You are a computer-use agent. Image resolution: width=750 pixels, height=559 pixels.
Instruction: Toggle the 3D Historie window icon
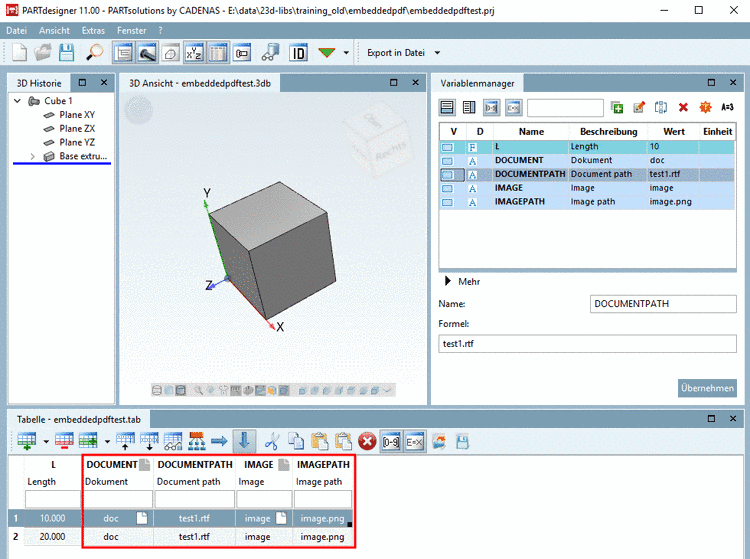pos(123,53)
